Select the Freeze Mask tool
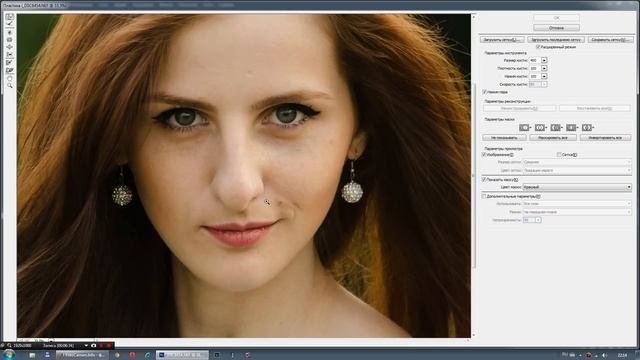The height and width of the screenshot is (360, 640). pos(9,62)
